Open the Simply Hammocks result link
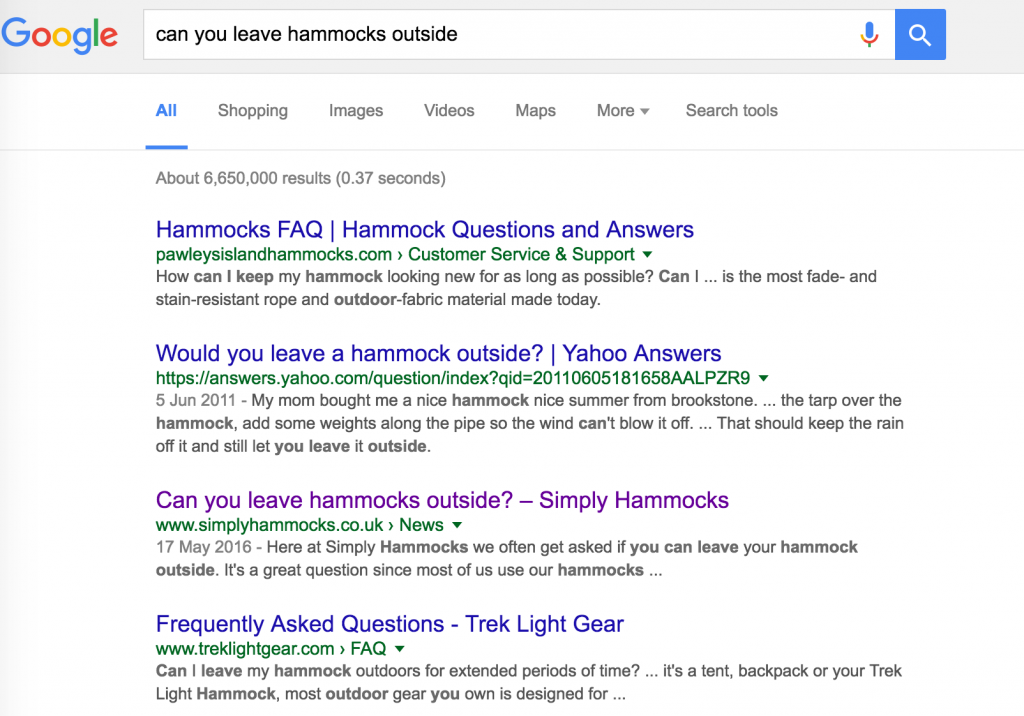This screenshot has width=1024, height=716. 442,500
